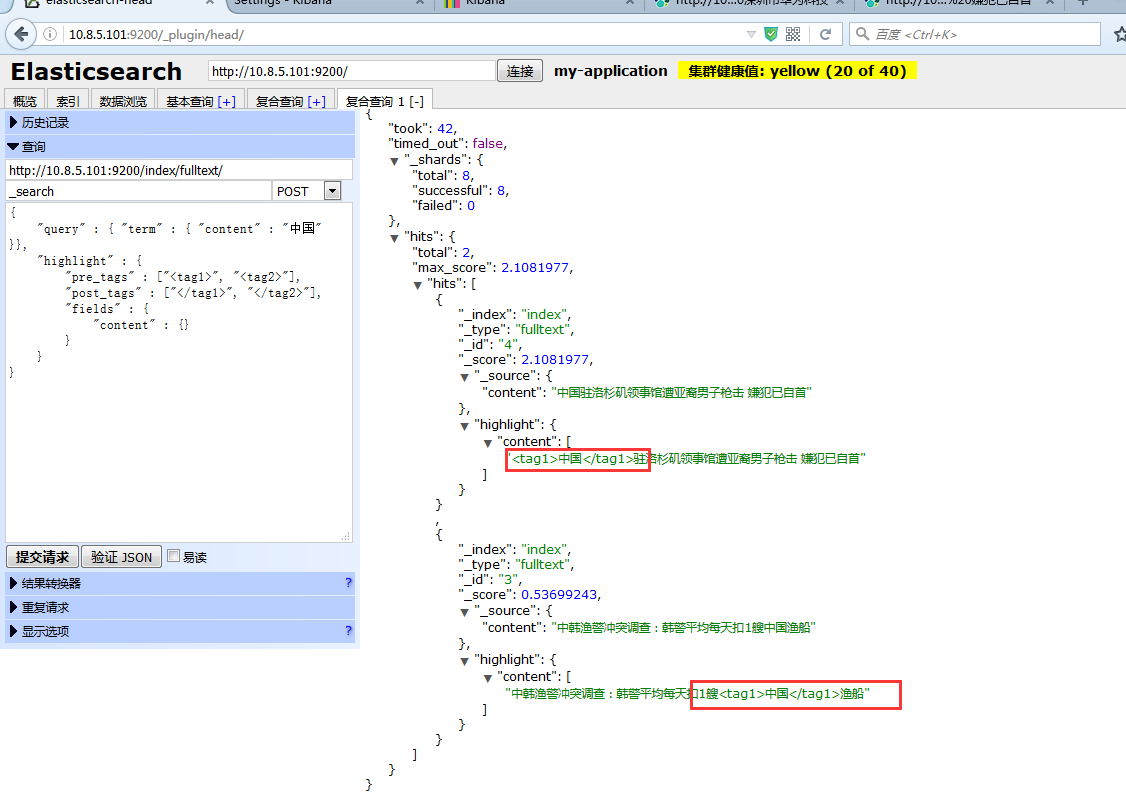Close 复合查询 1 with [-]
The image size is (1126, 807).
point(416,101)
